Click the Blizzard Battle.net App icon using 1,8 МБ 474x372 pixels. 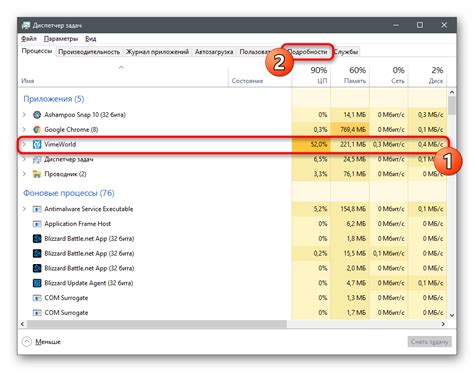click(37, 239)
